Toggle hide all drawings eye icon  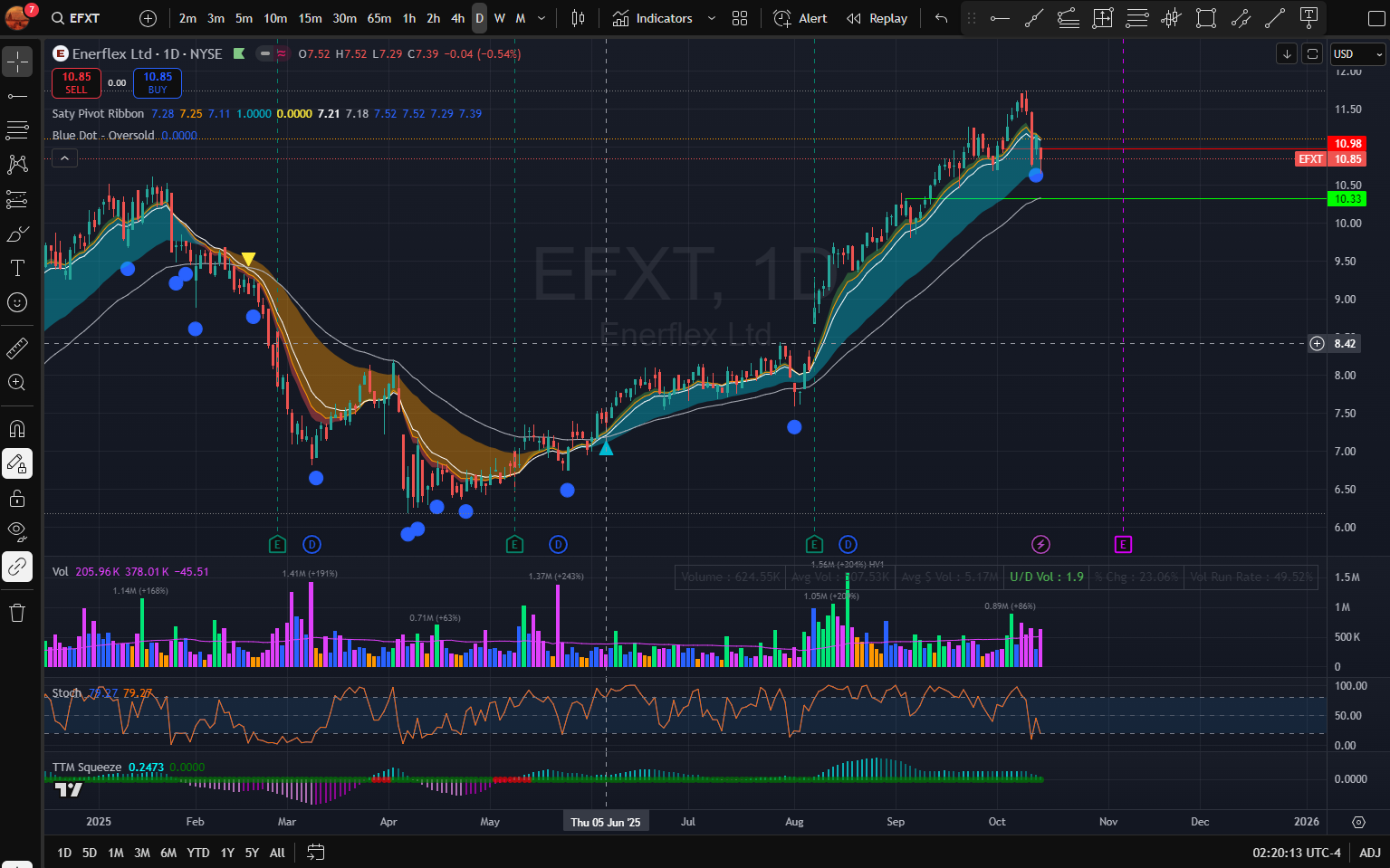point(17,532)
